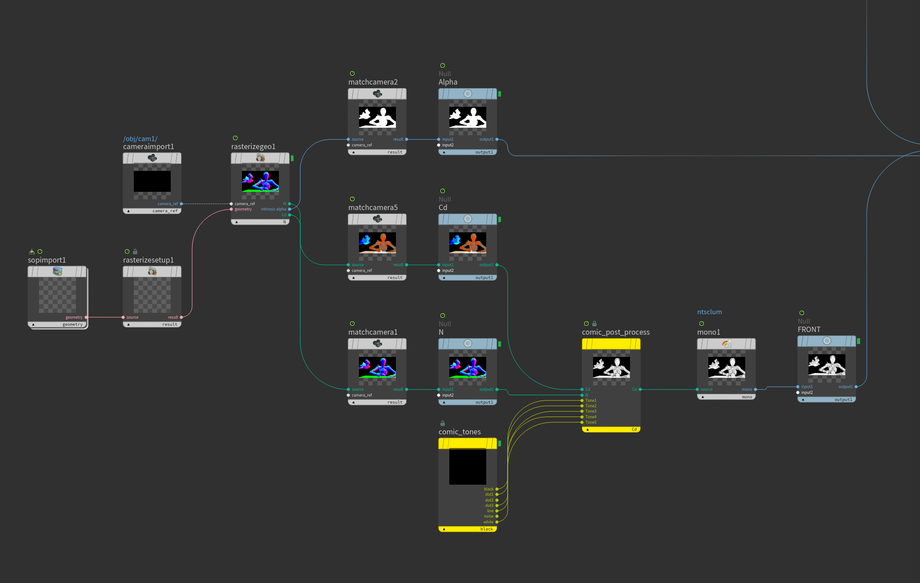Viewport: 920px width, 583px height.
Task: Expand output selector arrow on comic_post_process footer
Action: (x=587, y=429)
